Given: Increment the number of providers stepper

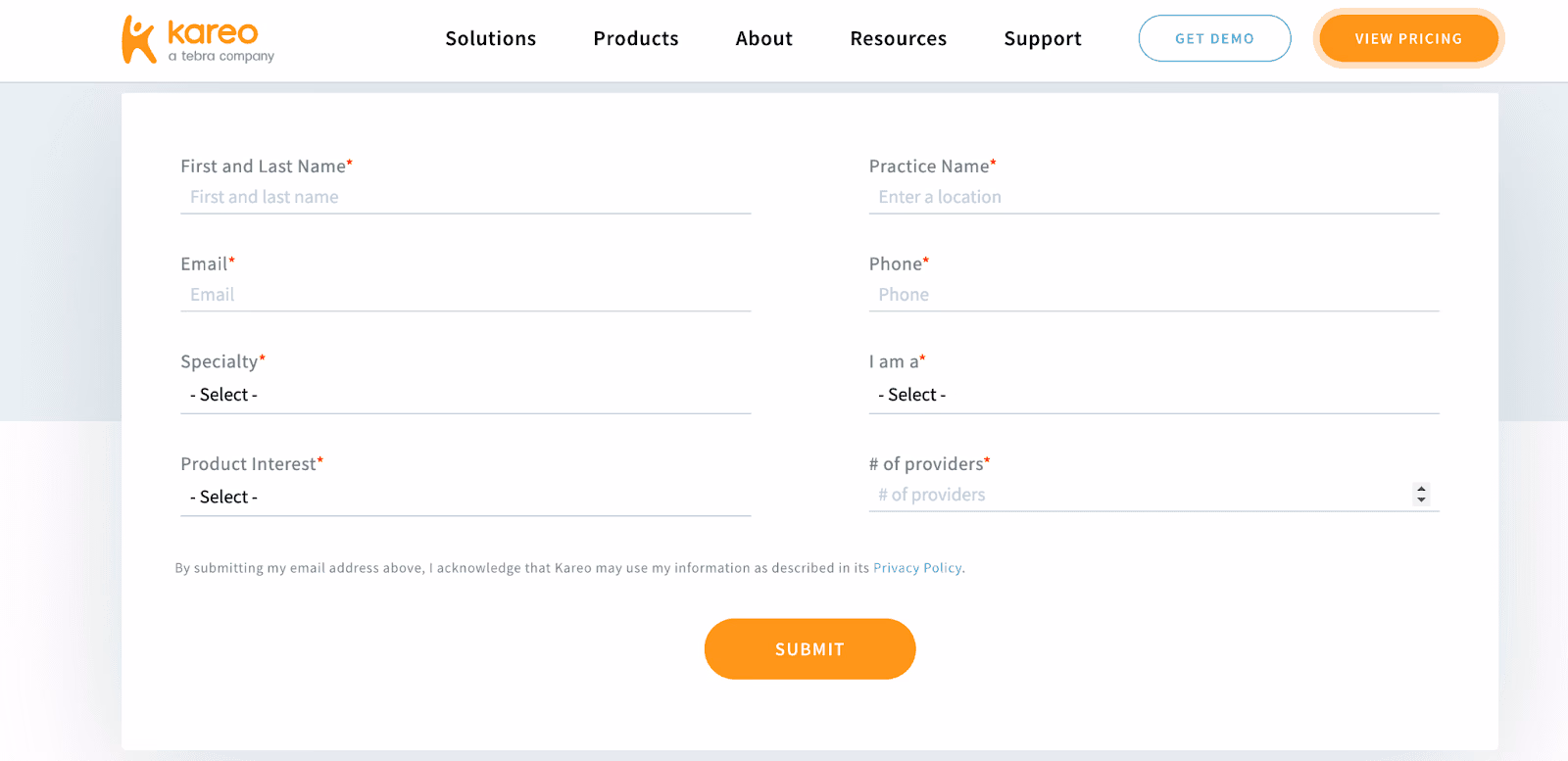Looking at the screenshot, I should 1421,489.
